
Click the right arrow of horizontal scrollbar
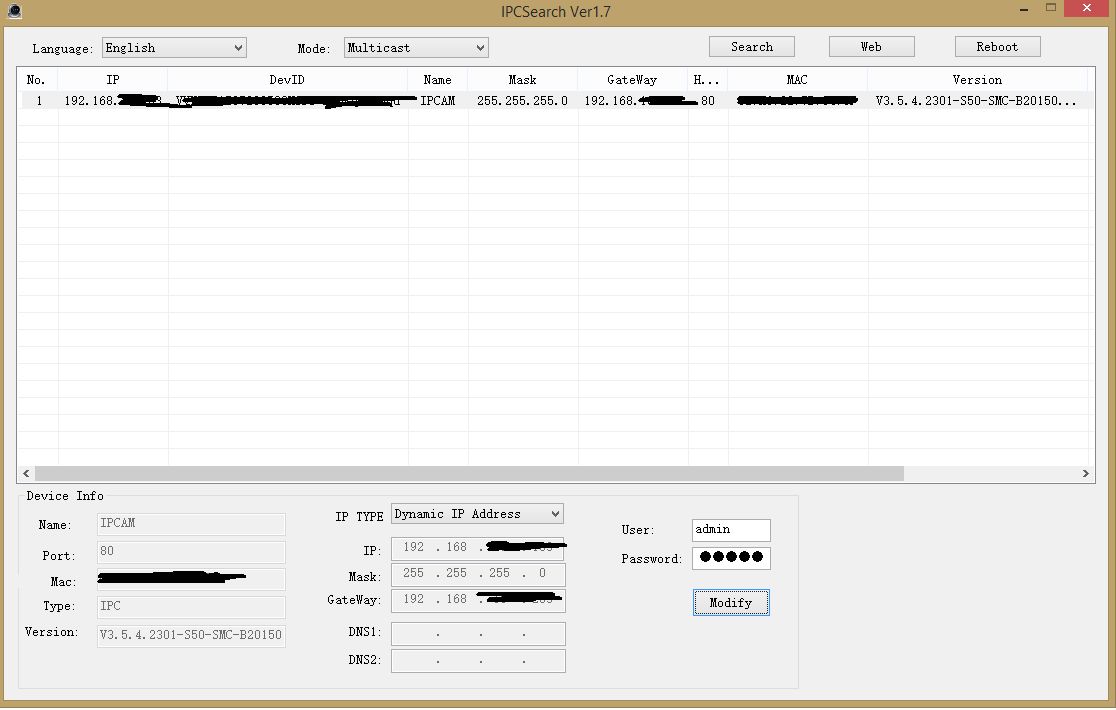[1087, 474]
